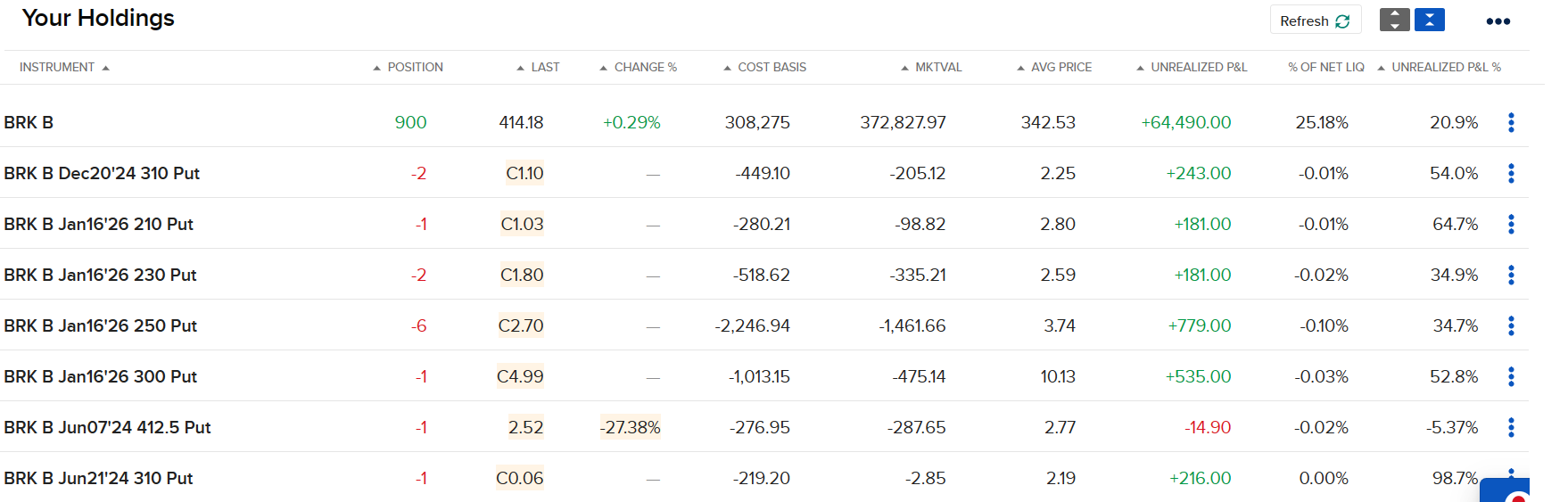Viewport: 1568px width, 502px height.
Task: Sort by the Cost Basis column header
Action: click(x=772, y=67)
